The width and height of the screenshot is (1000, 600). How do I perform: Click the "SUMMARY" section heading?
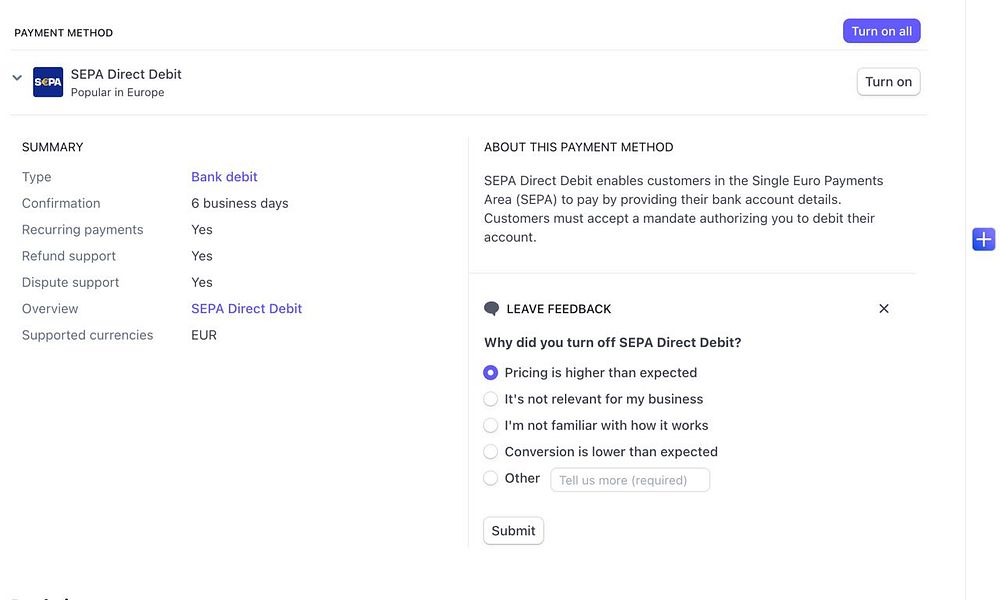pyautogui.click(x=53, y=147)
